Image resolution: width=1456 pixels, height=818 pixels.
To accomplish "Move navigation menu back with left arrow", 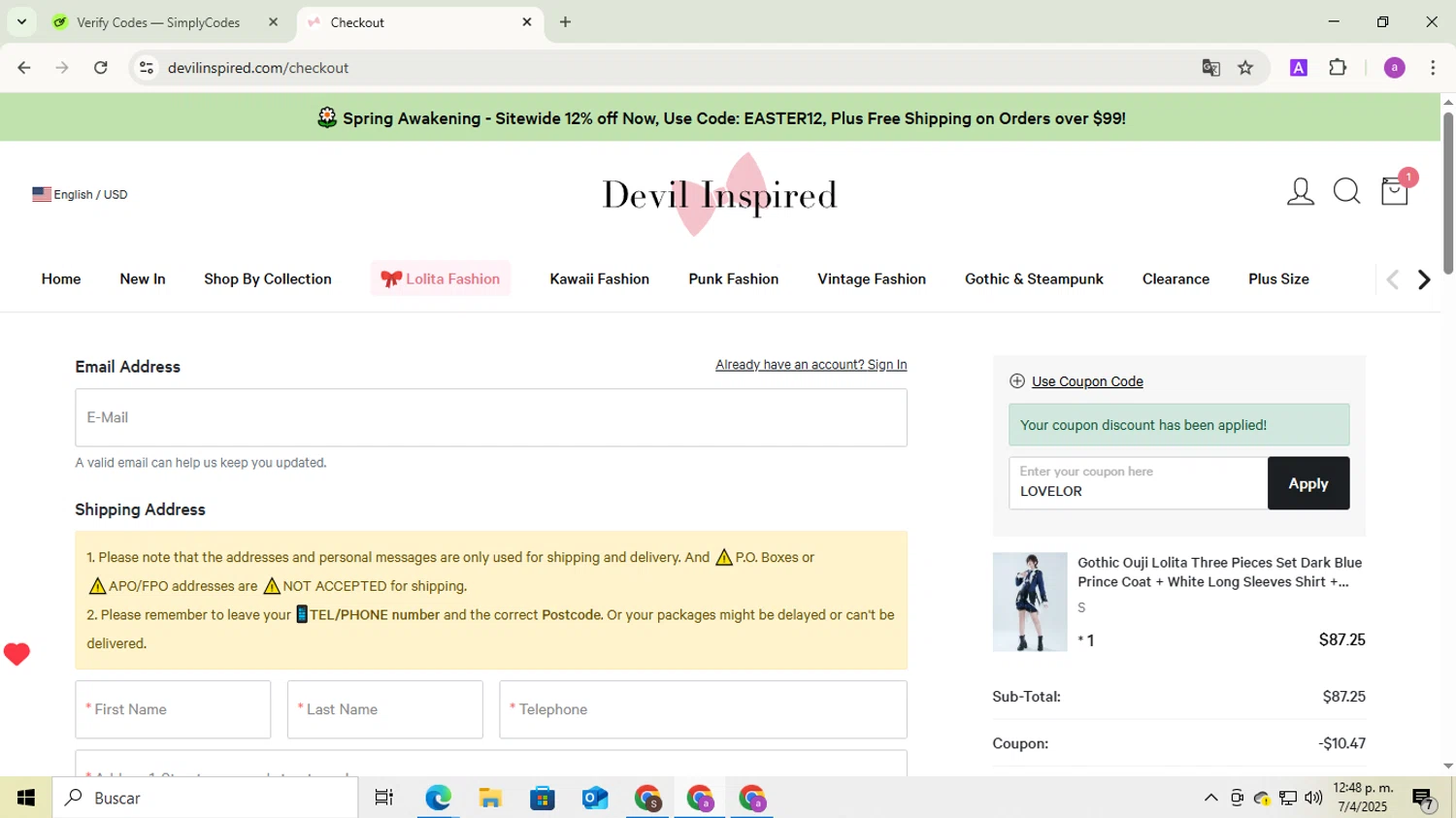I will coord(1392,279).
